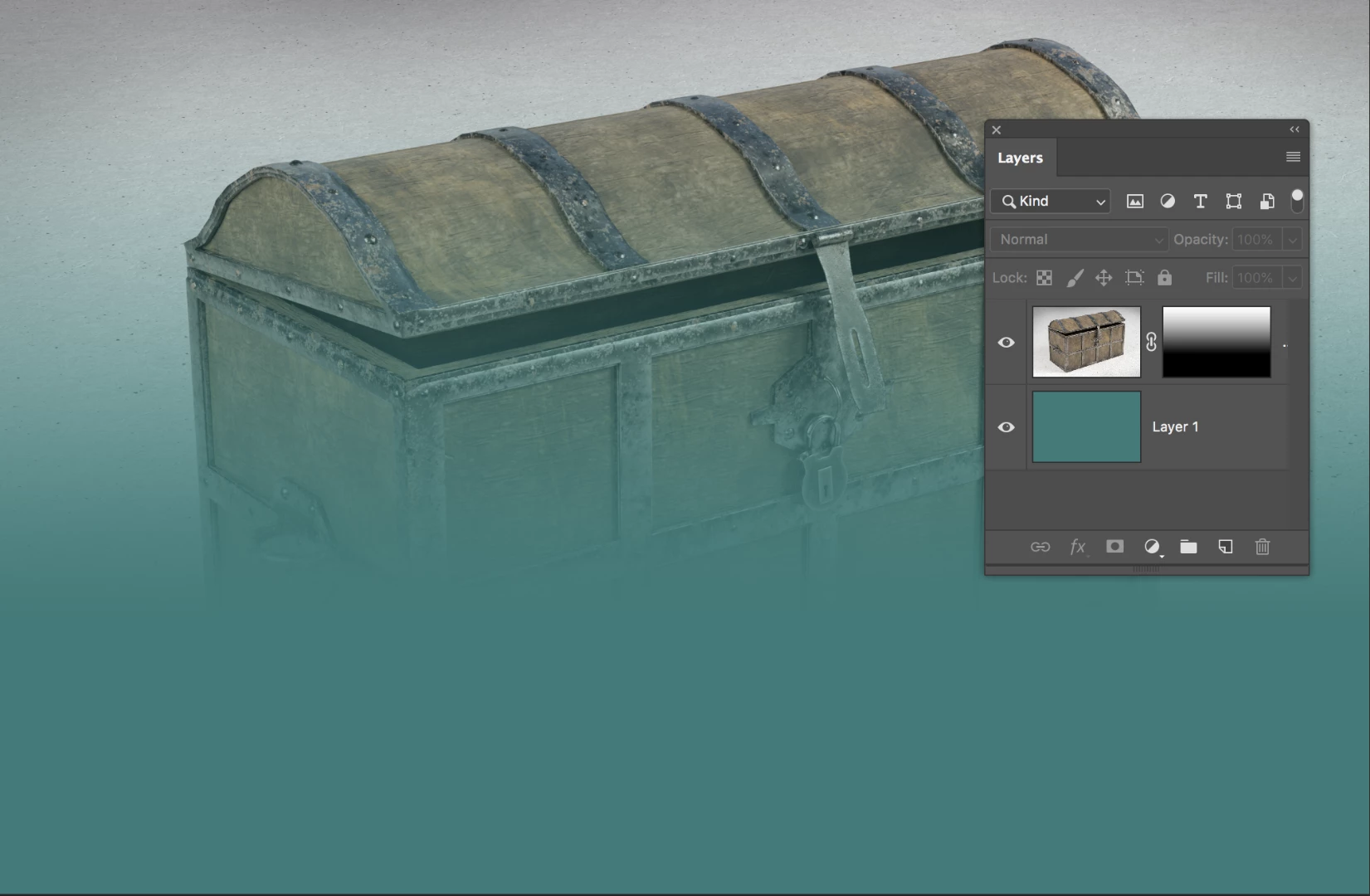Collapse the Layers panel with double arrows

1294,129
